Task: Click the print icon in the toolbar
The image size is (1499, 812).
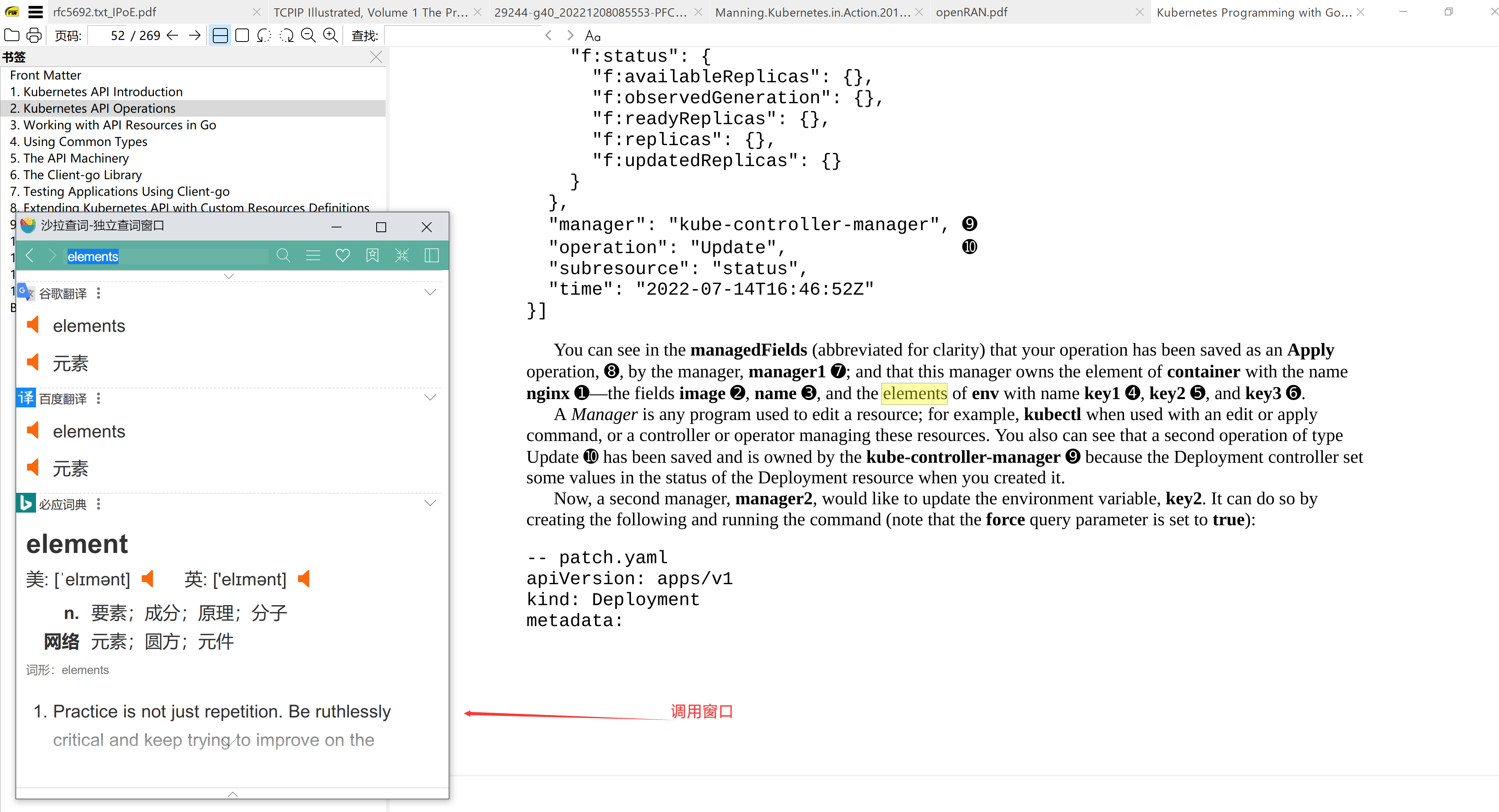Action: coord(34,36)
